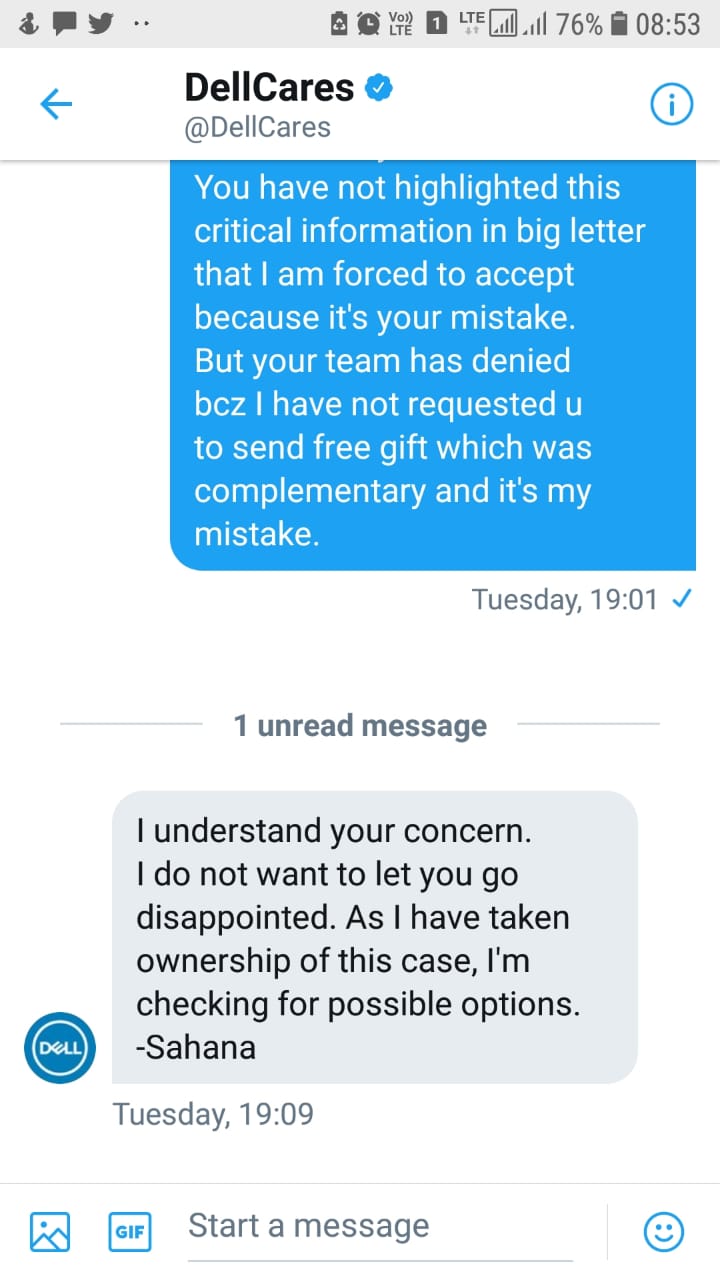Tap the @DellCares handle

[257, 128]
